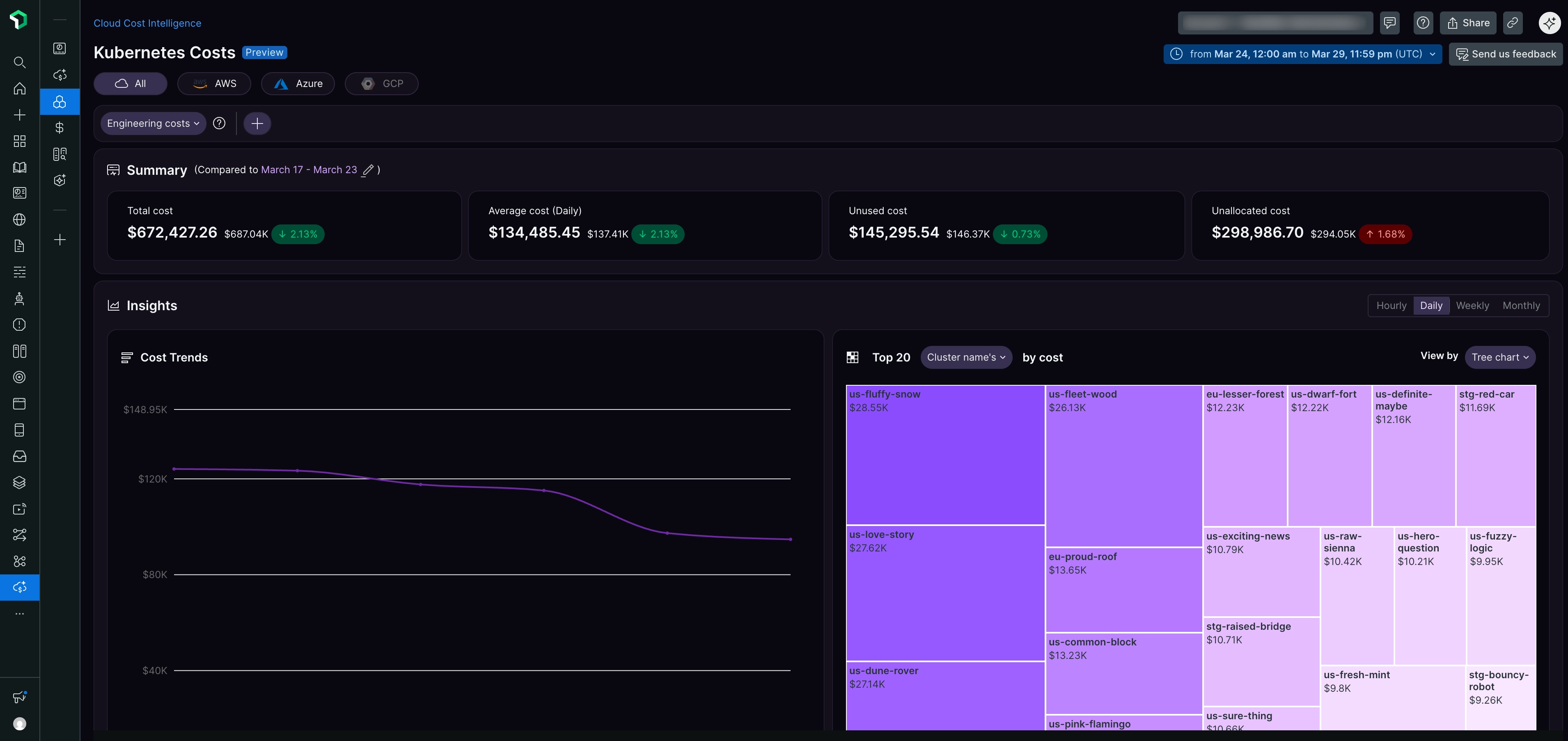The image size is (1568, 741).
Task: Click the March 17 - March 23 comparison link
Action: pos(309,170)
